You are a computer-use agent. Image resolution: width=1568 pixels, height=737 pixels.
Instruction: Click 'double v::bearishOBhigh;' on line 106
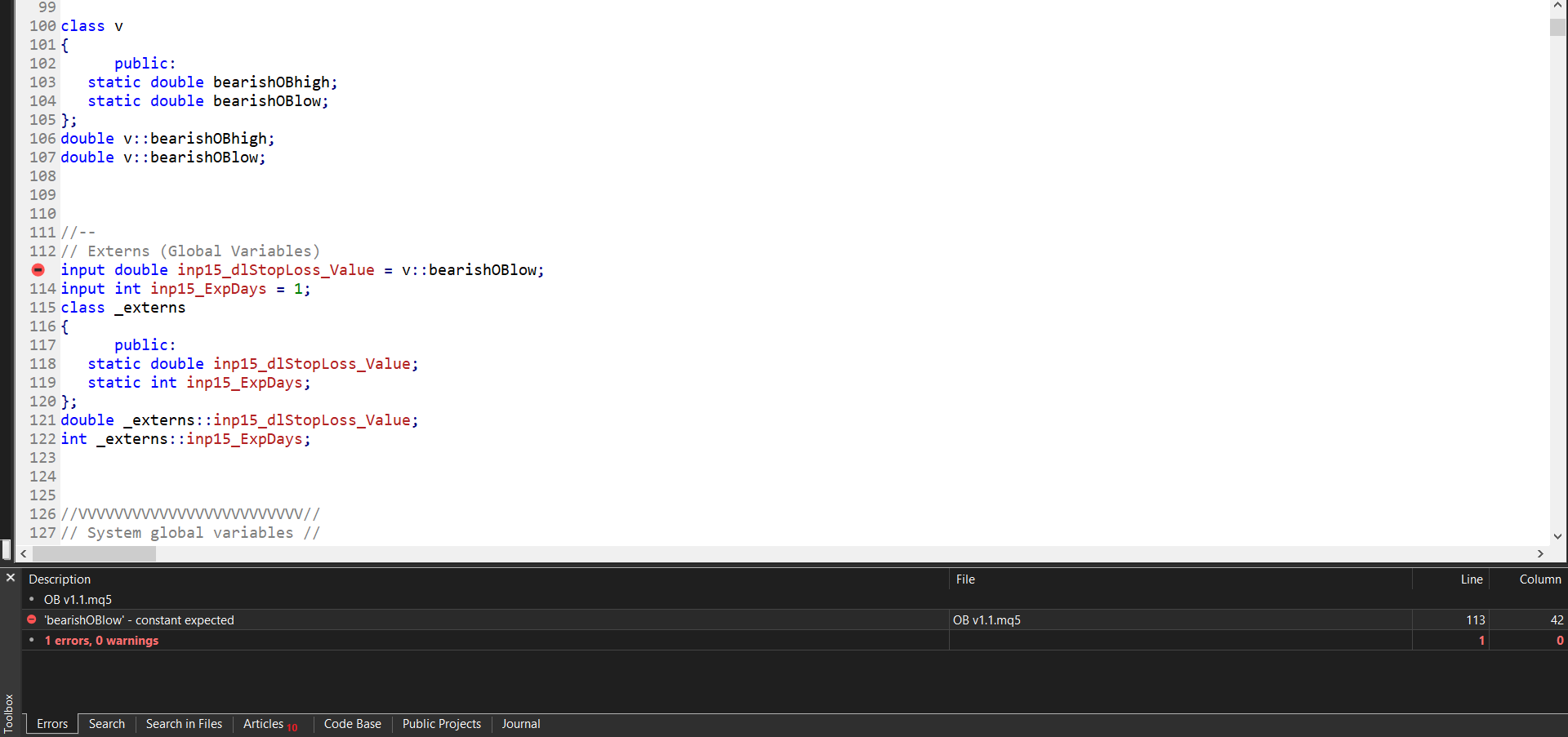(167, 139)
